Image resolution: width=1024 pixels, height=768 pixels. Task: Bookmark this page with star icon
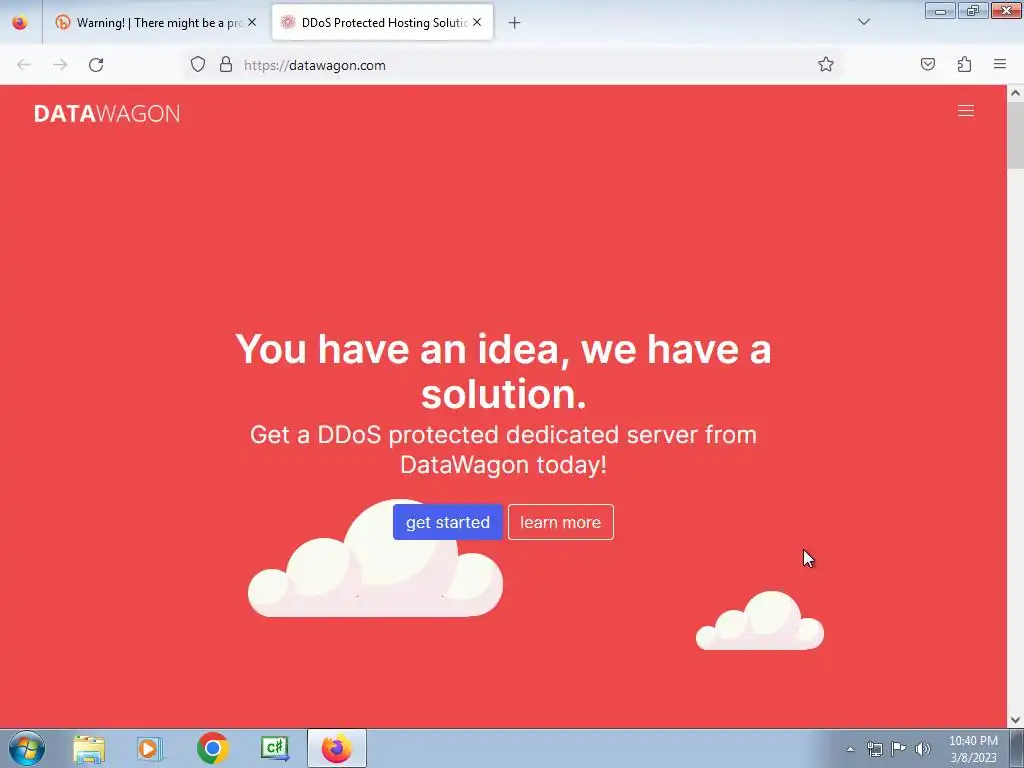(825, 65)
